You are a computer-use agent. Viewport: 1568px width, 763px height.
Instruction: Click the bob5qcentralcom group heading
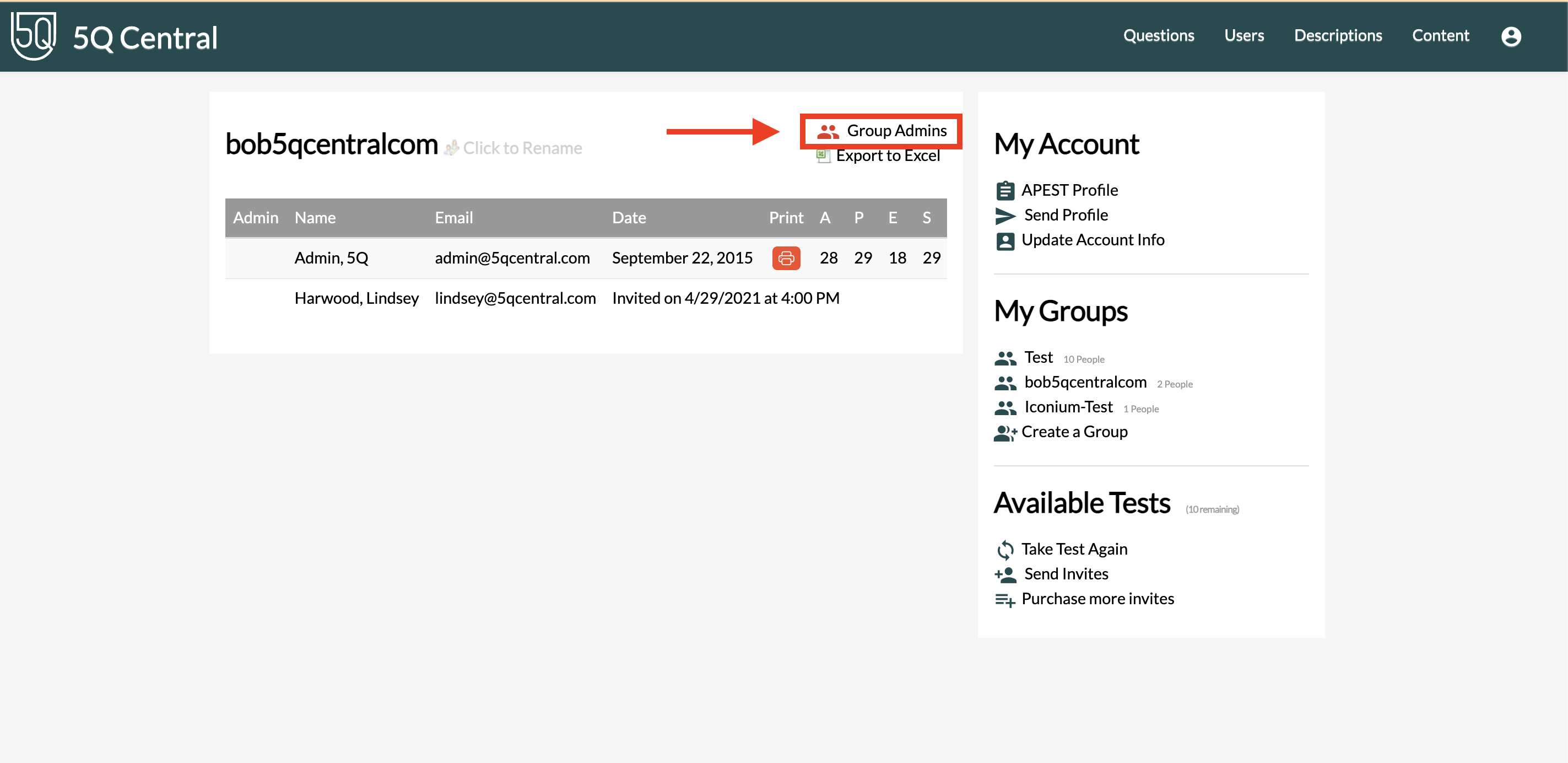(x=331, y=145)
